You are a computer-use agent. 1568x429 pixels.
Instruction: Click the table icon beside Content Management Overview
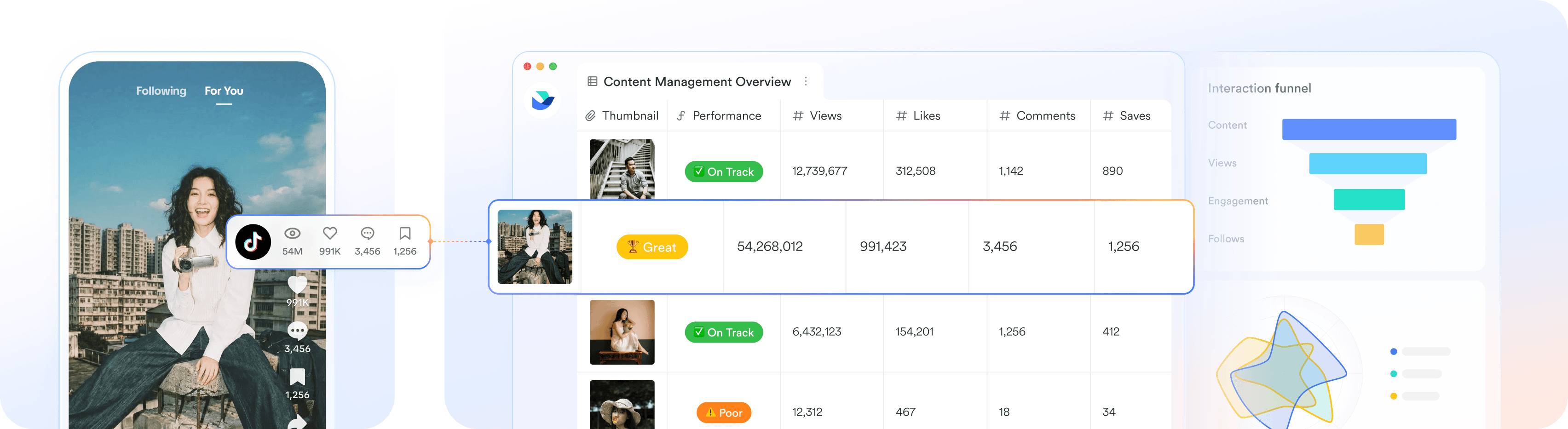tap(592, 81)
